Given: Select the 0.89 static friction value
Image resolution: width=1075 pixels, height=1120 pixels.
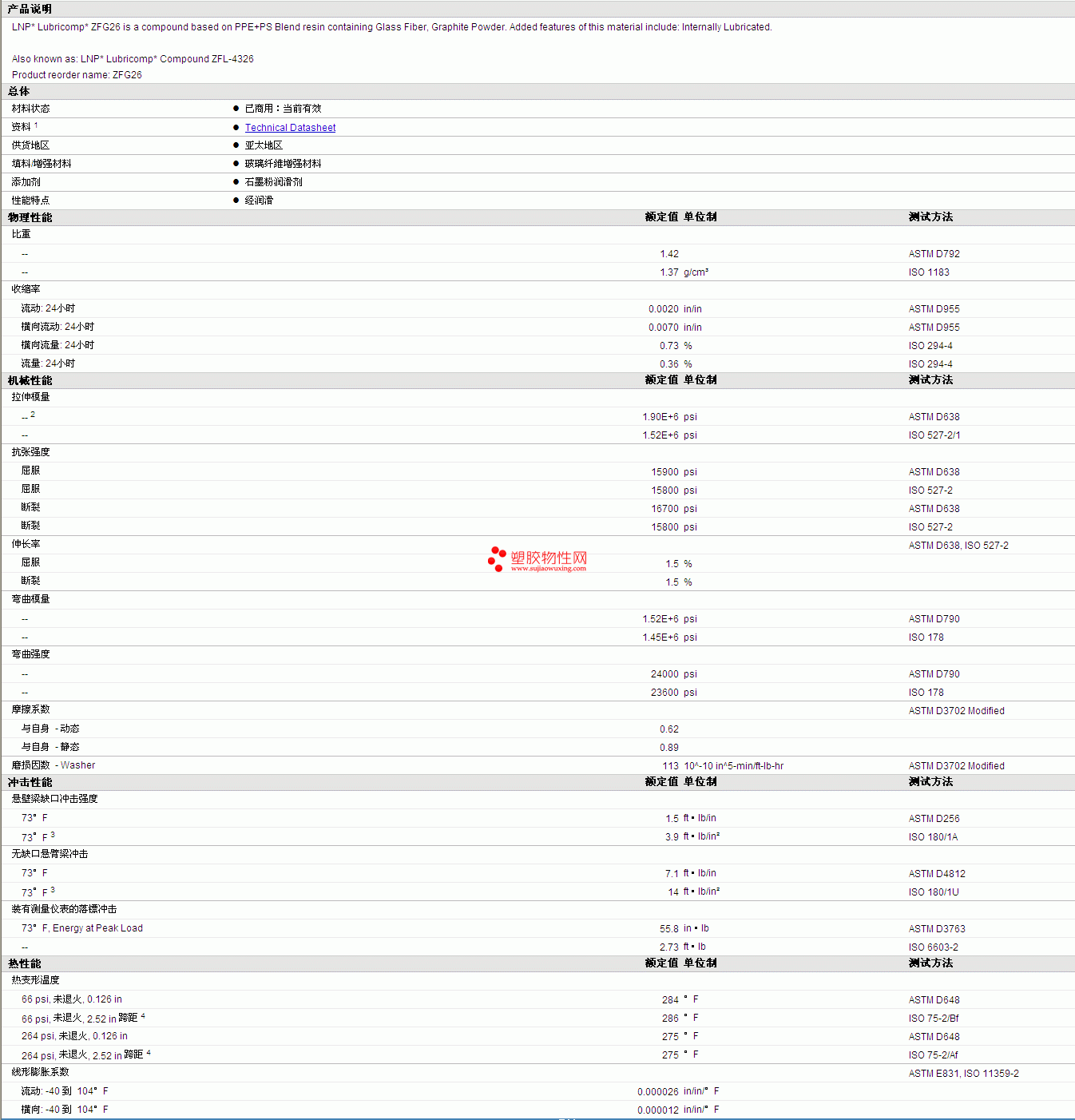Looking at the screenshot, I should [x=669, y=748].
